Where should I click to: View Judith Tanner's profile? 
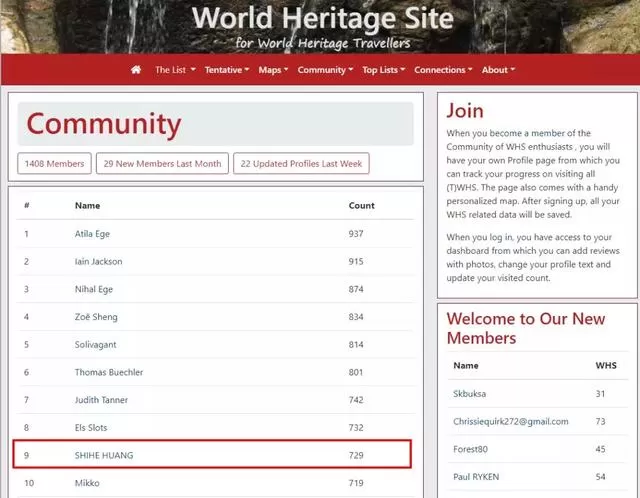tap(101, 400)
